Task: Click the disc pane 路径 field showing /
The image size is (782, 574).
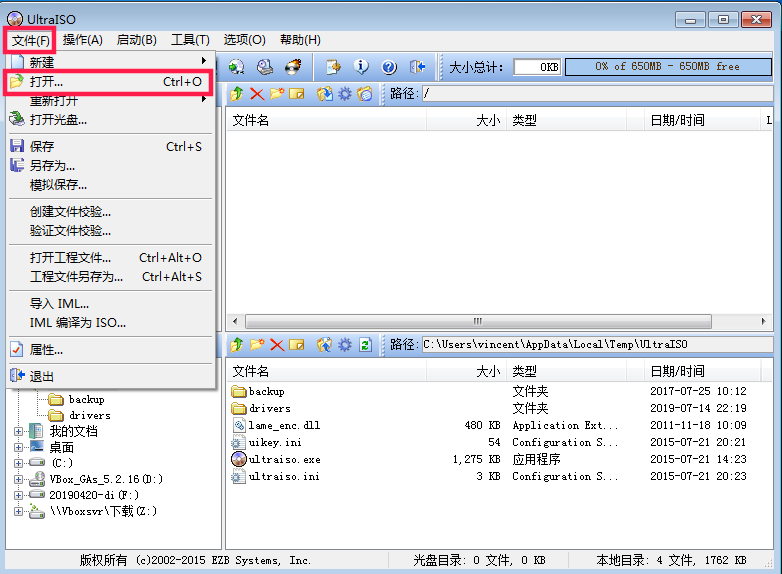Action: 597,93
